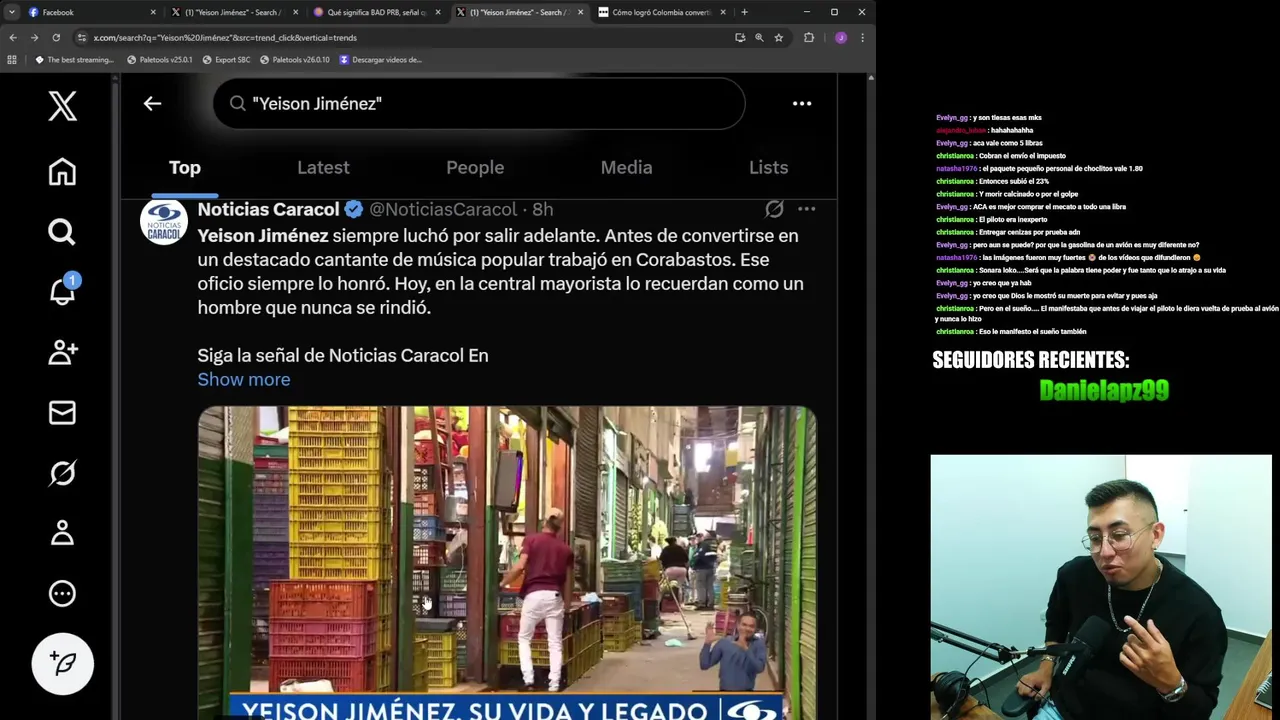The height and width of the screenshot is (720, 1280).
Task: Open the Chrome three-dot menu
Action: [x=862, y=37]
